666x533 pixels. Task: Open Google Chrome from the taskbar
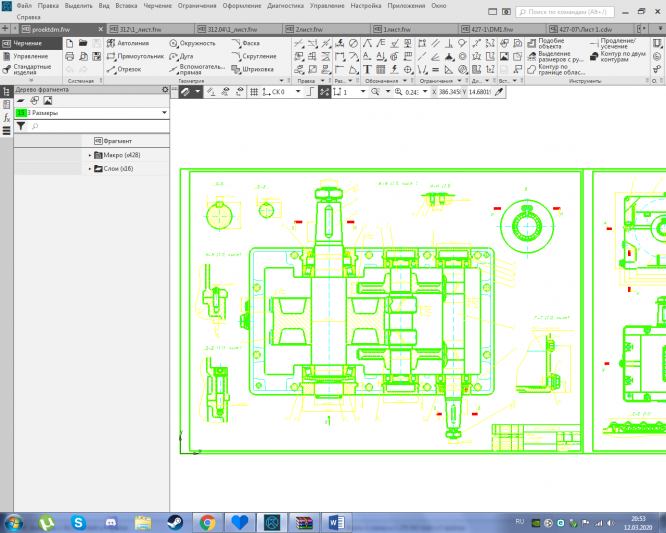pos(207,522)
